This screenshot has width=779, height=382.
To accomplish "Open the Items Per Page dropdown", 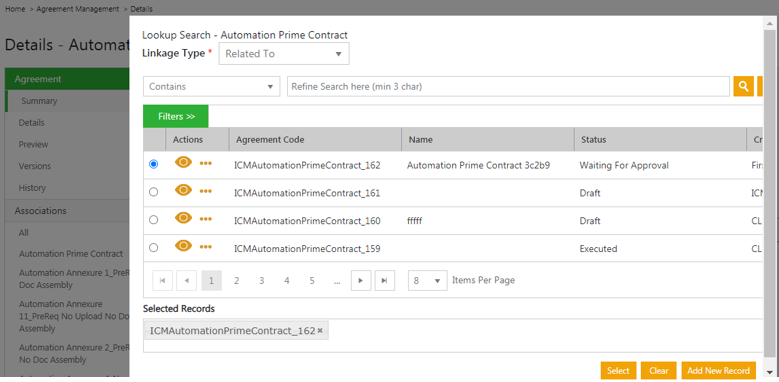I will tap(427, 281).
